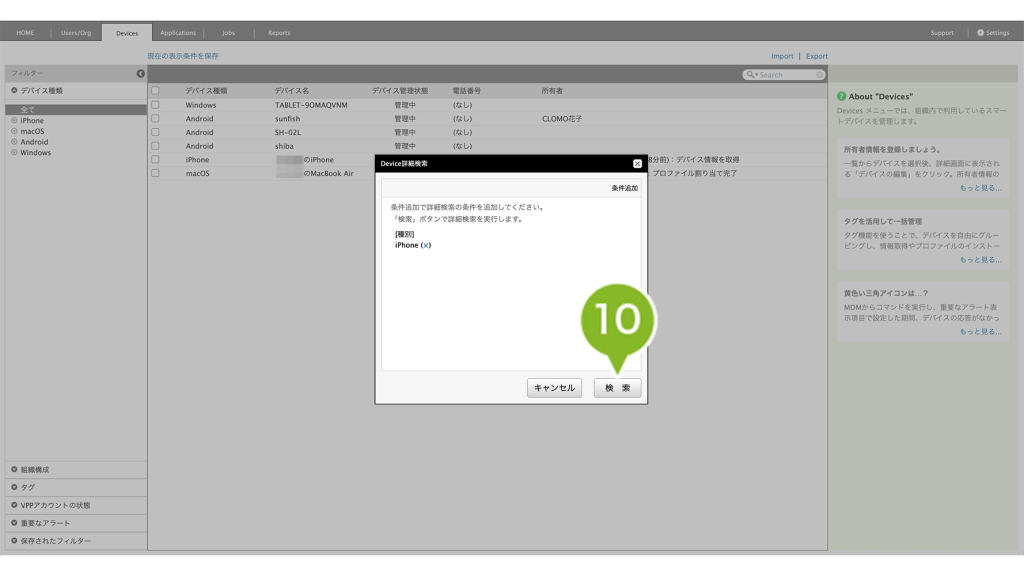Screen dimensions: 1024x576
Task: Open device TABLET-9OMAQVNM
Action: [x=311, y=105]
